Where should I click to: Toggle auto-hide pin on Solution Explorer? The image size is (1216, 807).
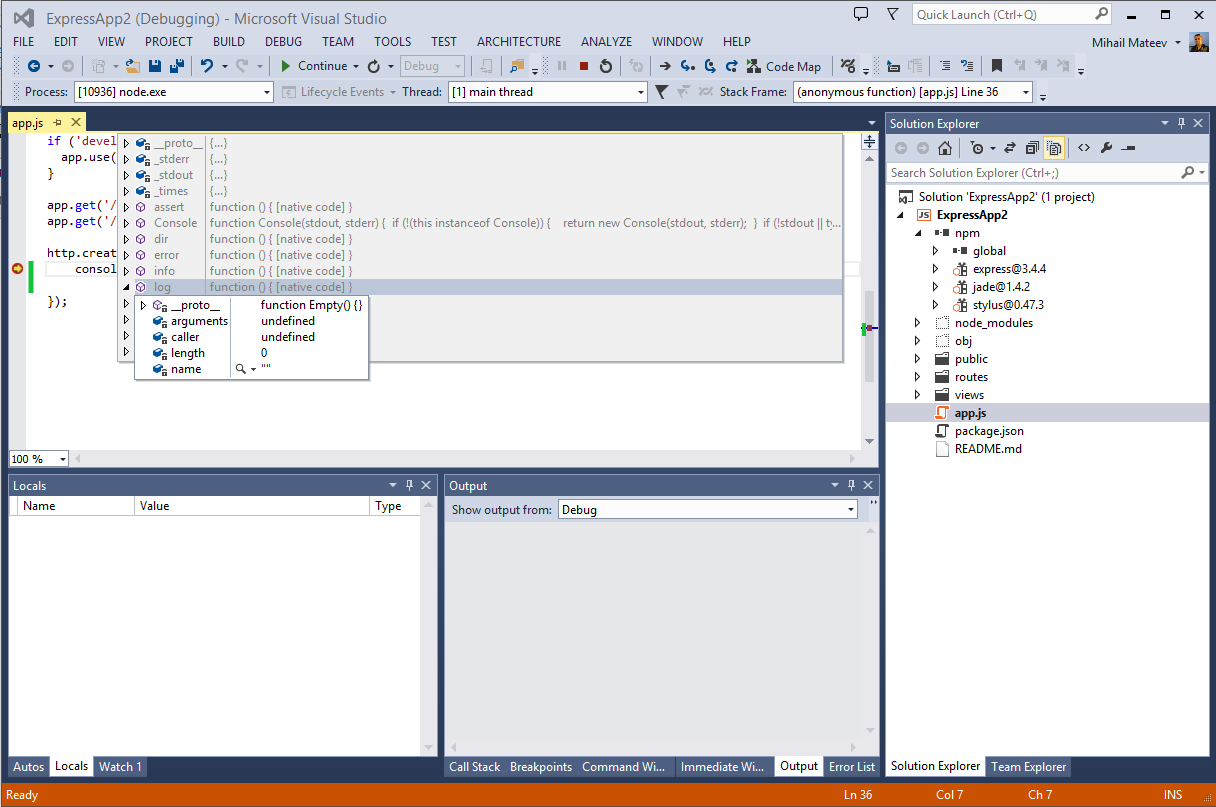1181,123
